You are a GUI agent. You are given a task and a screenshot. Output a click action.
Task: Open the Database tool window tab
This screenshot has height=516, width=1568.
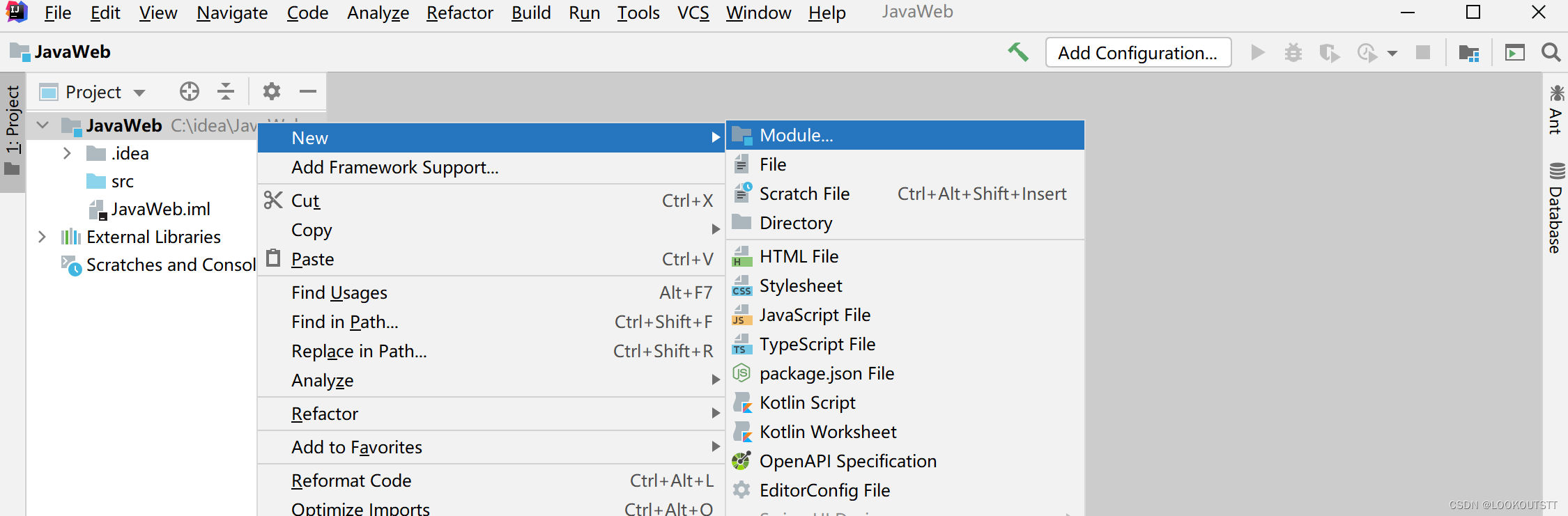pyautogui.click(x=1555, y=208)
